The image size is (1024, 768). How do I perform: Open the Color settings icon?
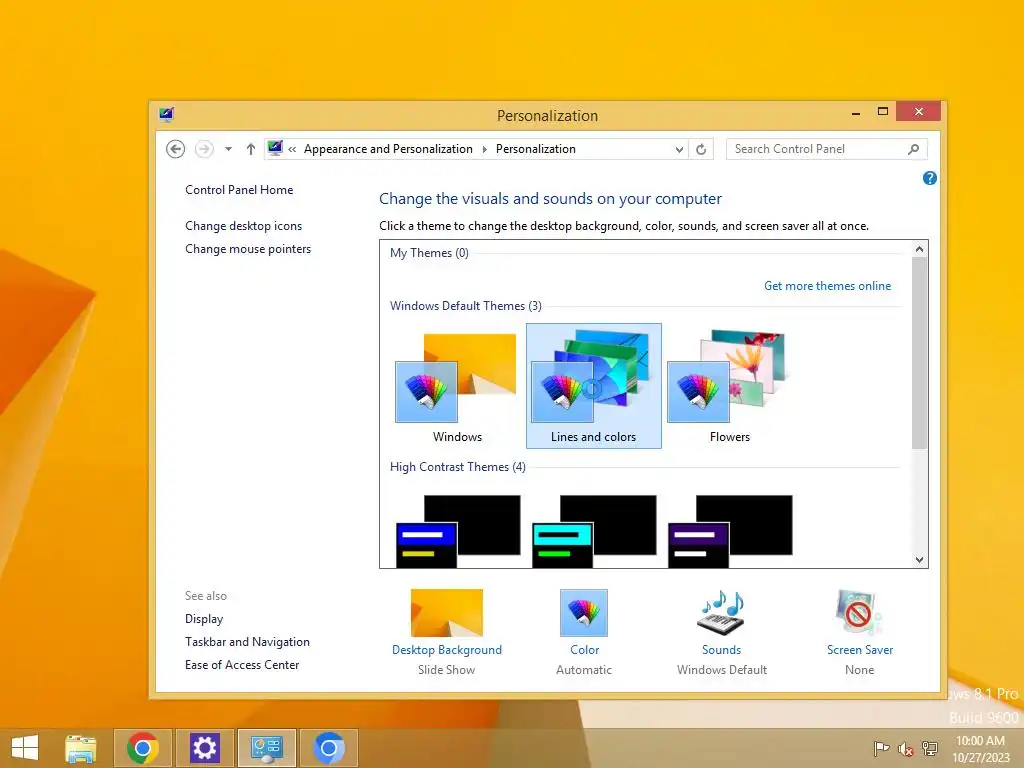click(x=584, y=613)
